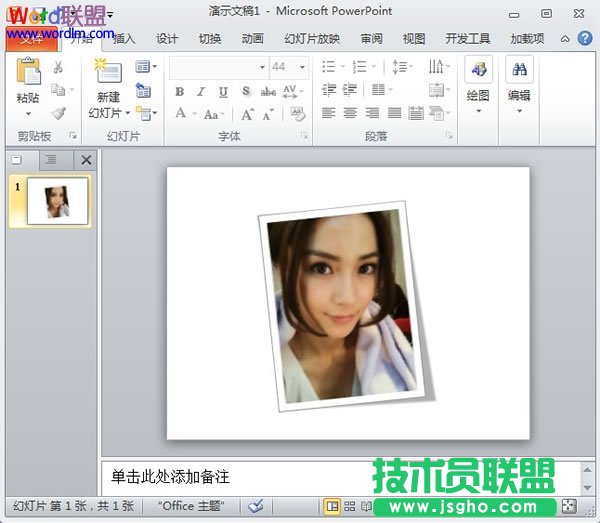Open the Help question mark icon
This screenshot has height=523, width=600.
coord(585,39)
